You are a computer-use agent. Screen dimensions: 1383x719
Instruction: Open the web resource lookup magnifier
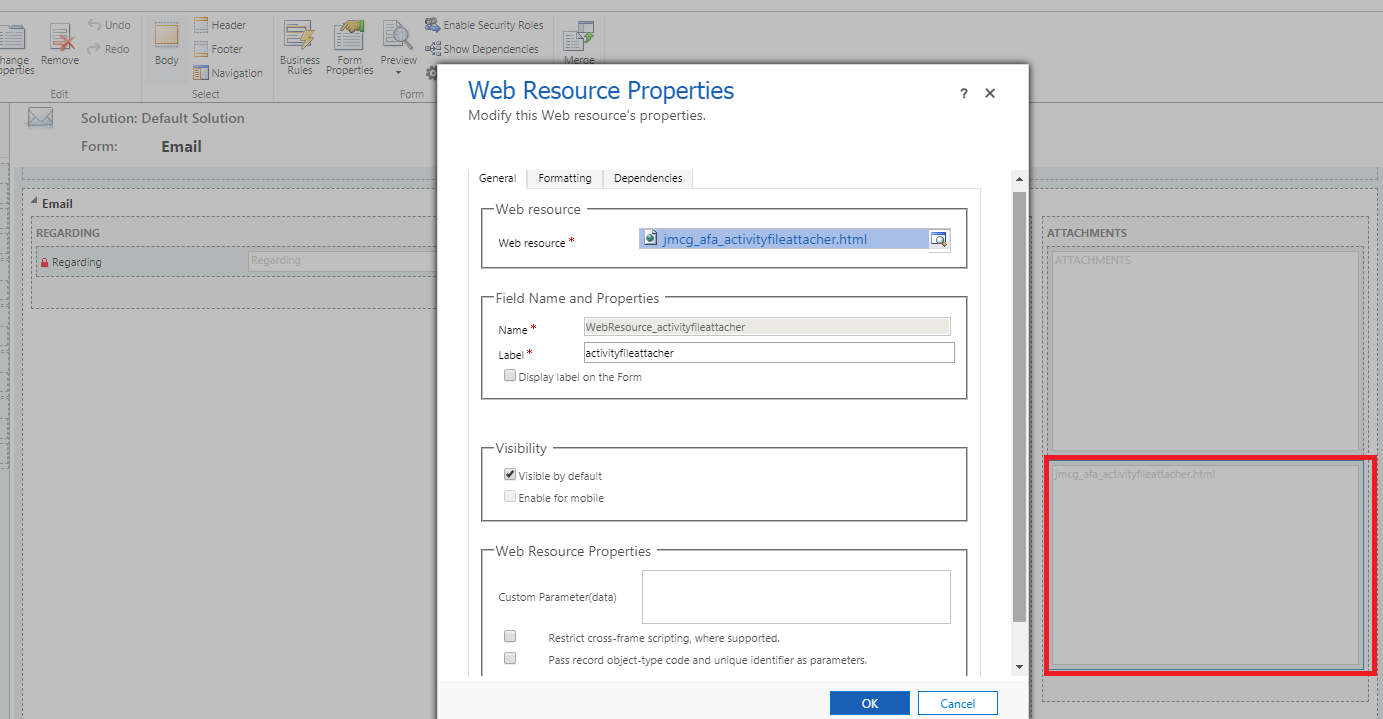938,239
